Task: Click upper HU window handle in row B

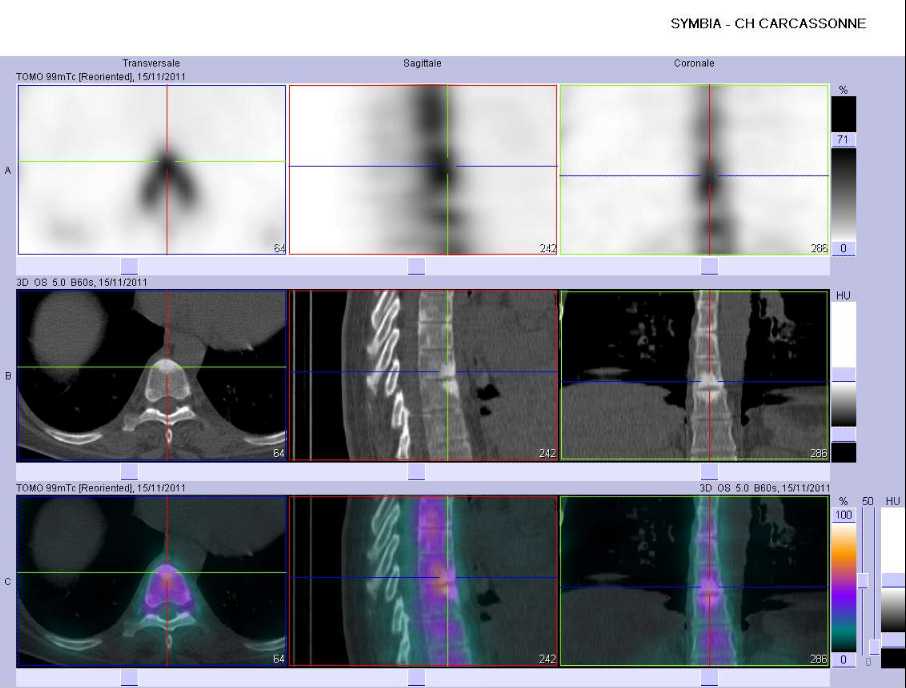Action: coord(844,374)
